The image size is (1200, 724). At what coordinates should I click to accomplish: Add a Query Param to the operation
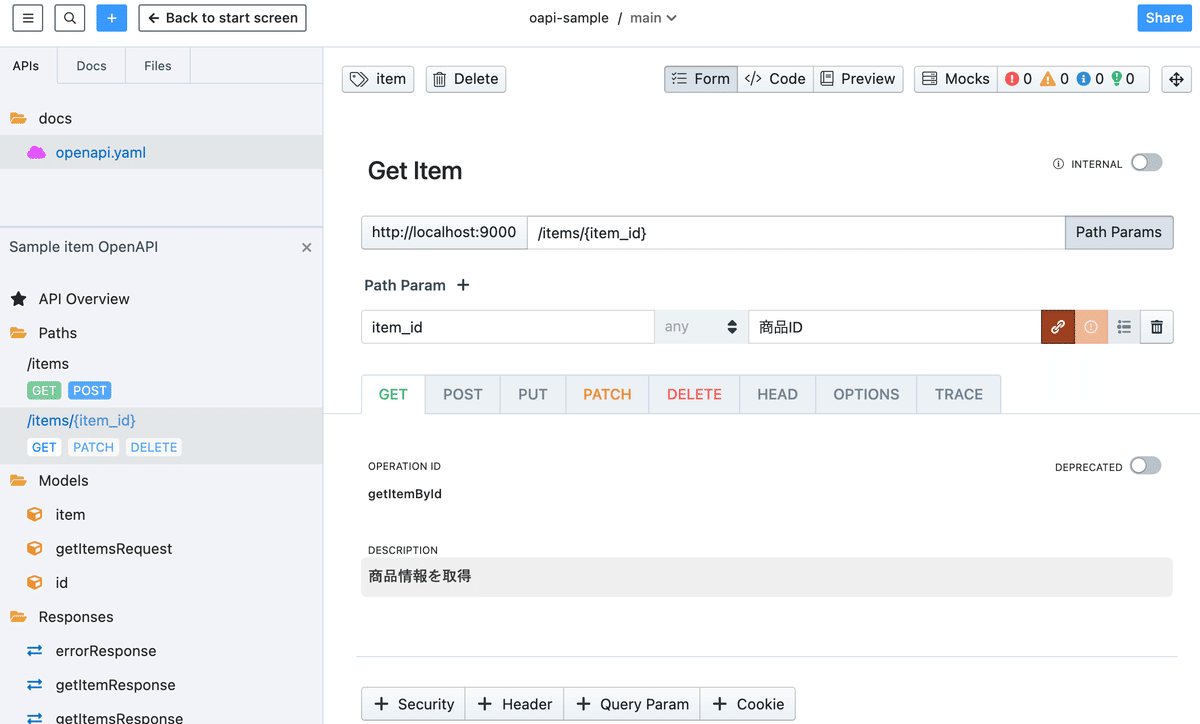click(x=631, y=703)
